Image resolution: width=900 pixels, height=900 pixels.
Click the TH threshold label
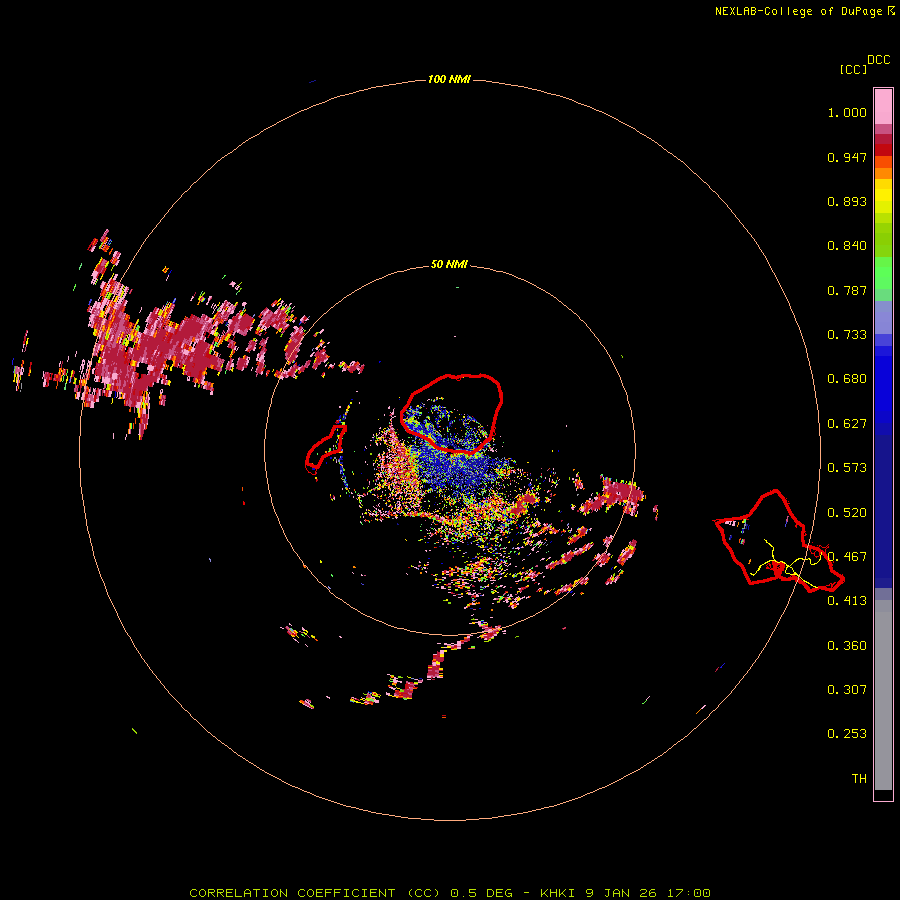859,779
